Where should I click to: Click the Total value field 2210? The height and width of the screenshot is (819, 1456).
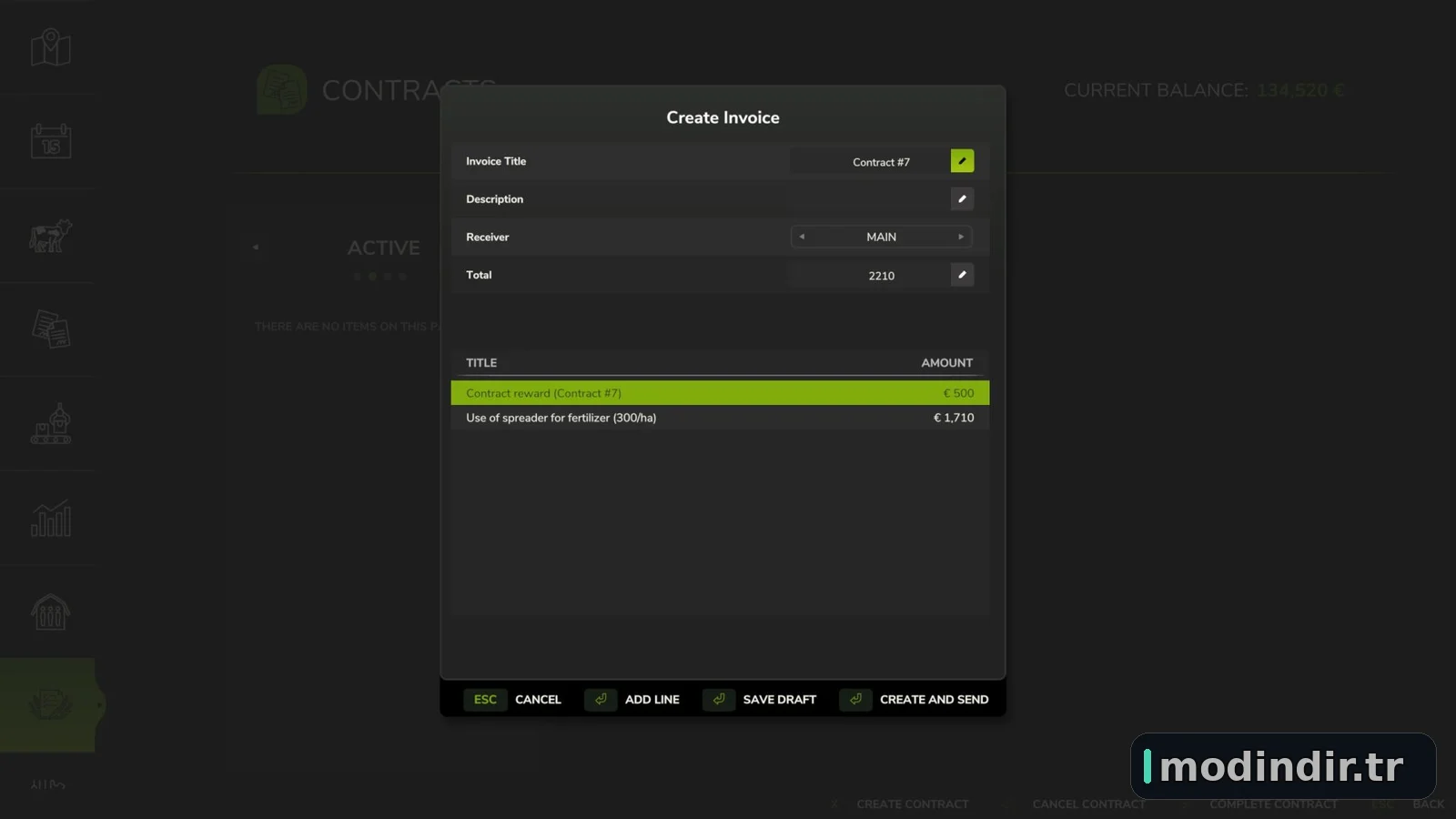click(870, 276)
